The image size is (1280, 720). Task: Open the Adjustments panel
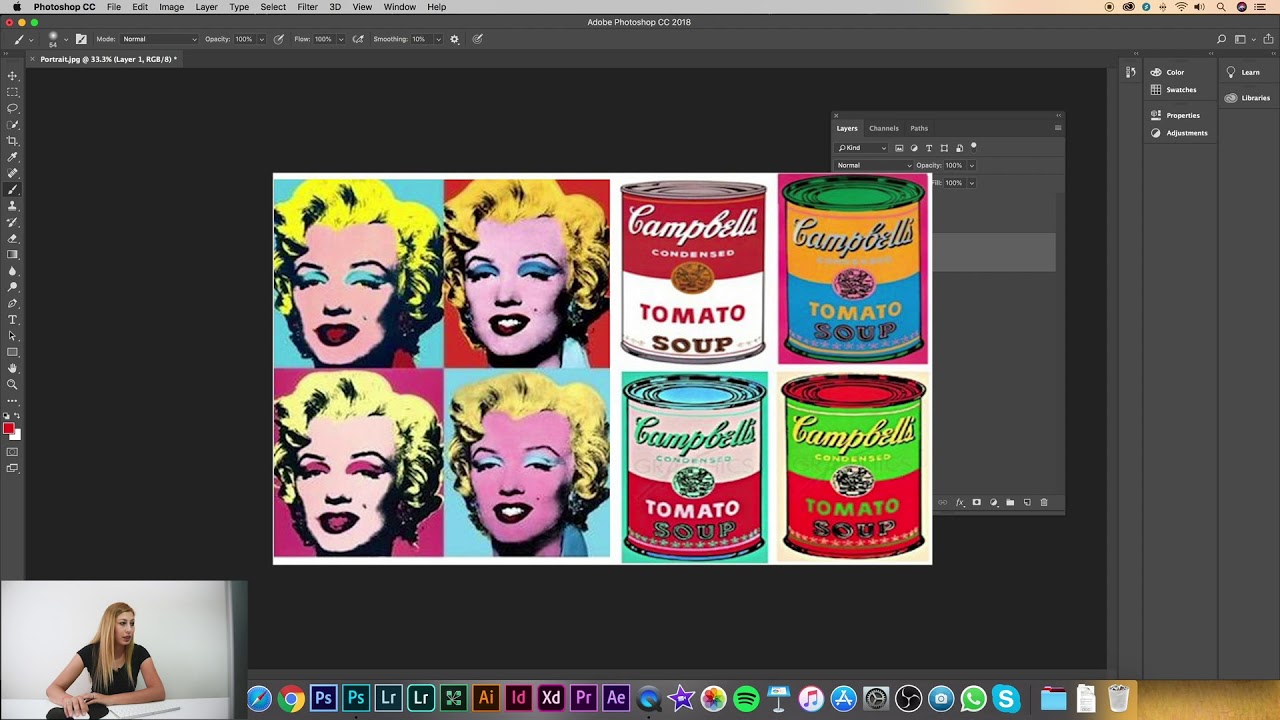[x=1179, y=133]
